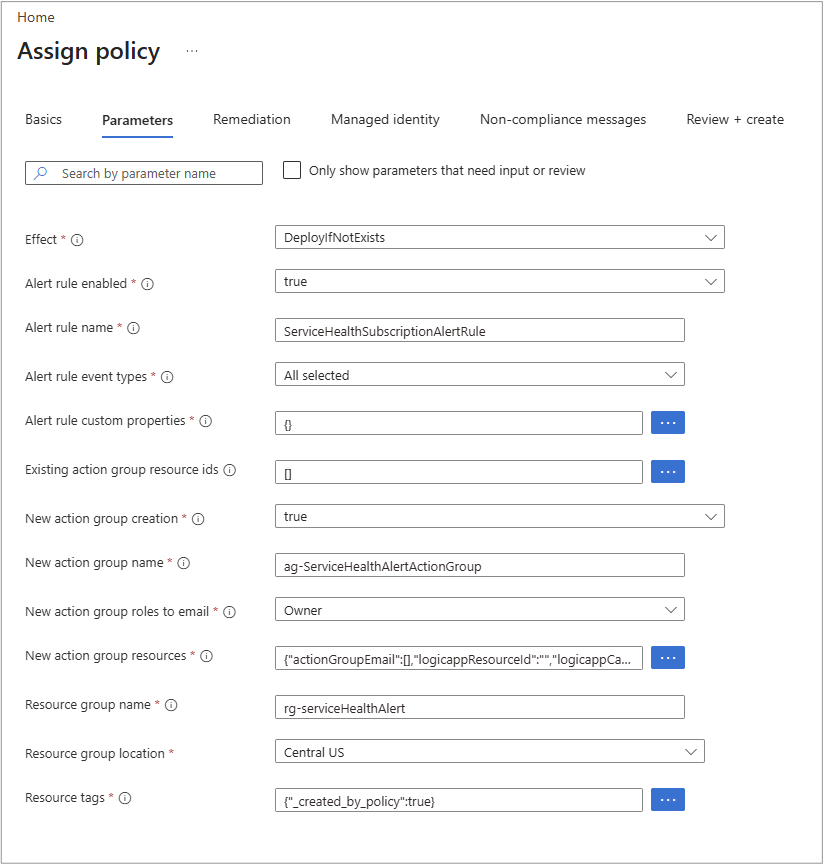Viewport: 824px width, 864px height.
Task: Go to the Review + create tab
Action: tap(735, 120)
